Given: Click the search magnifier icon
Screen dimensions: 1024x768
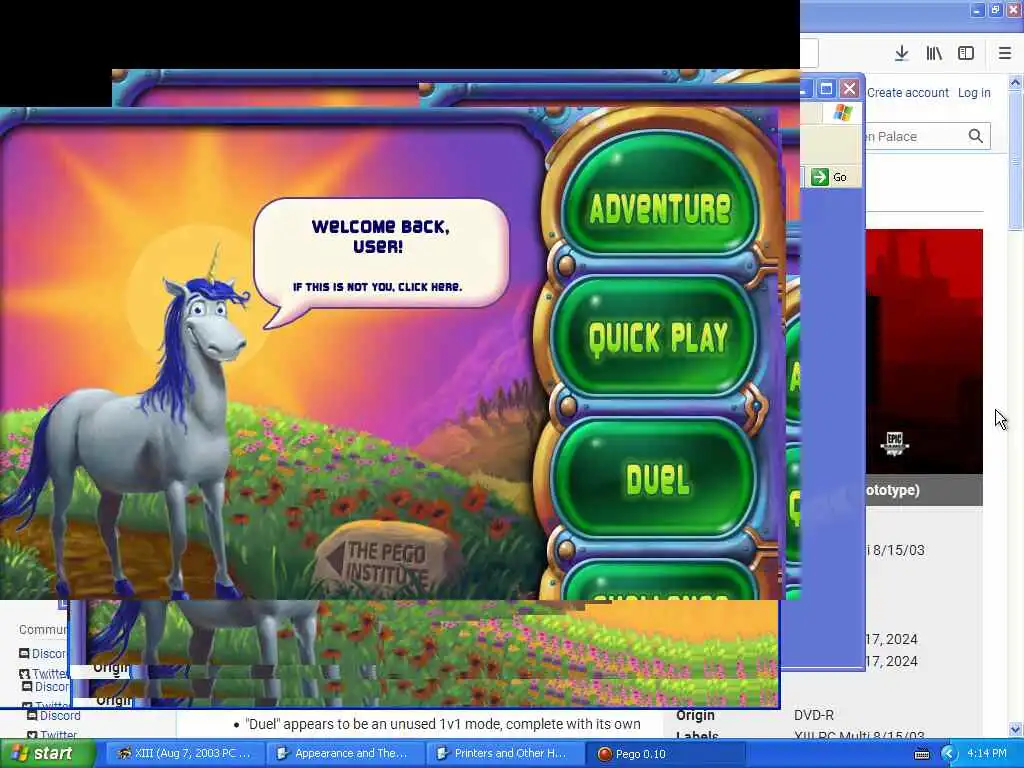Looking at the screenshot, I should (x=976, y=136).
